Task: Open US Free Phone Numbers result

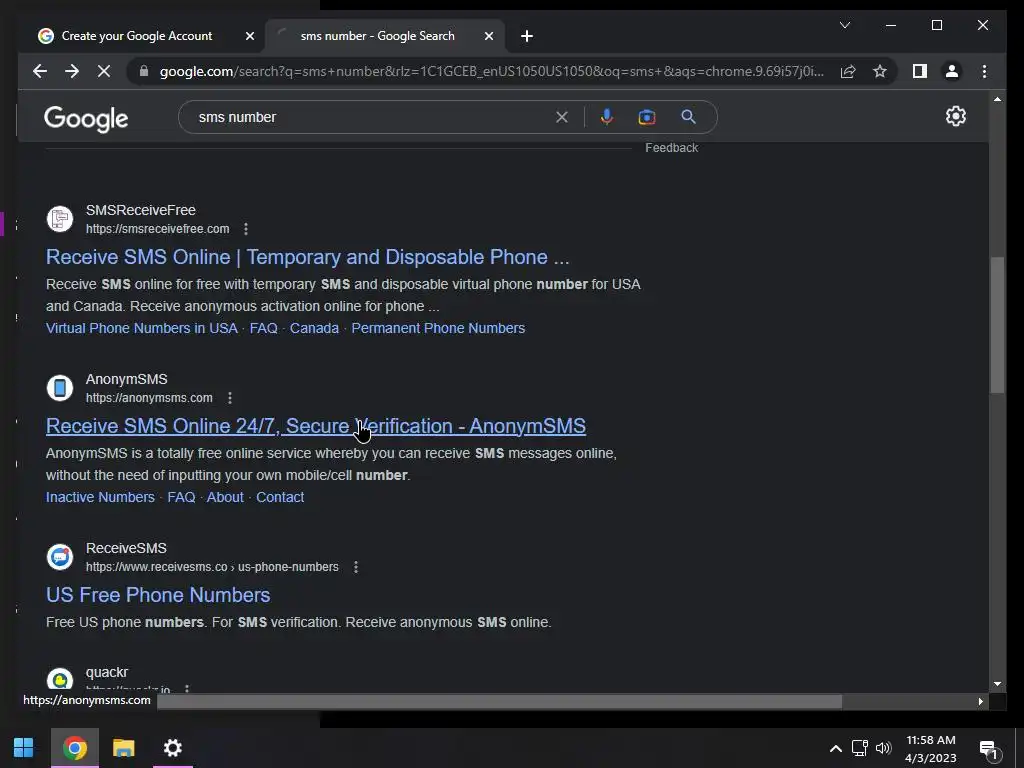Action: point(158,595)
